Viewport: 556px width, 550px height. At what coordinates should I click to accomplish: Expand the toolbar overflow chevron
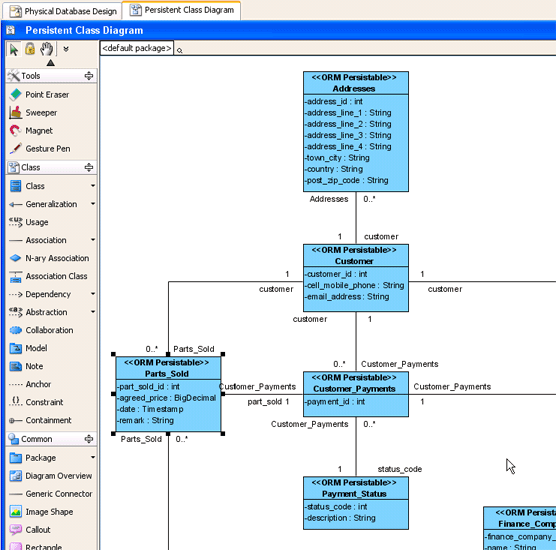pos(66,49)
